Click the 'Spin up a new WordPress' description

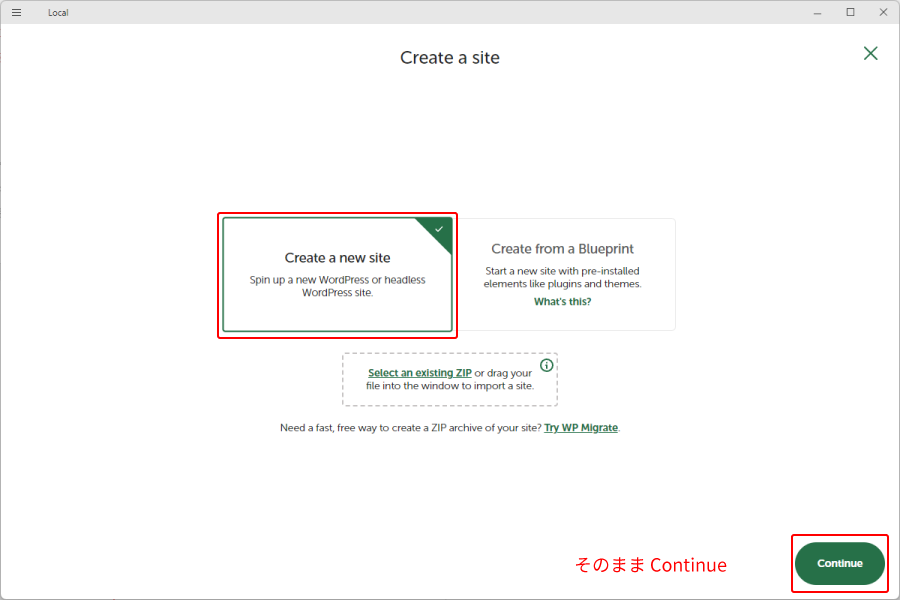[337, 286]
